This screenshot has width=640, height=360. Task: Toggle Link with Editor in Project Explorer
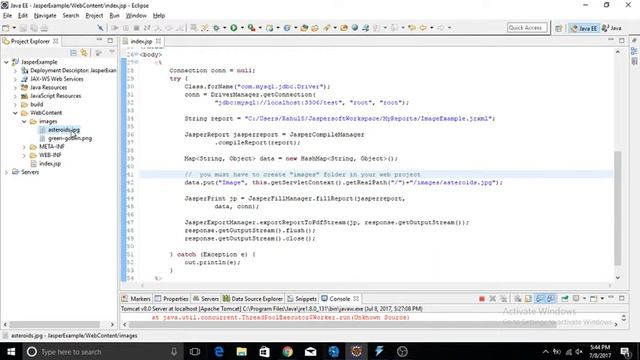(84, 53)
